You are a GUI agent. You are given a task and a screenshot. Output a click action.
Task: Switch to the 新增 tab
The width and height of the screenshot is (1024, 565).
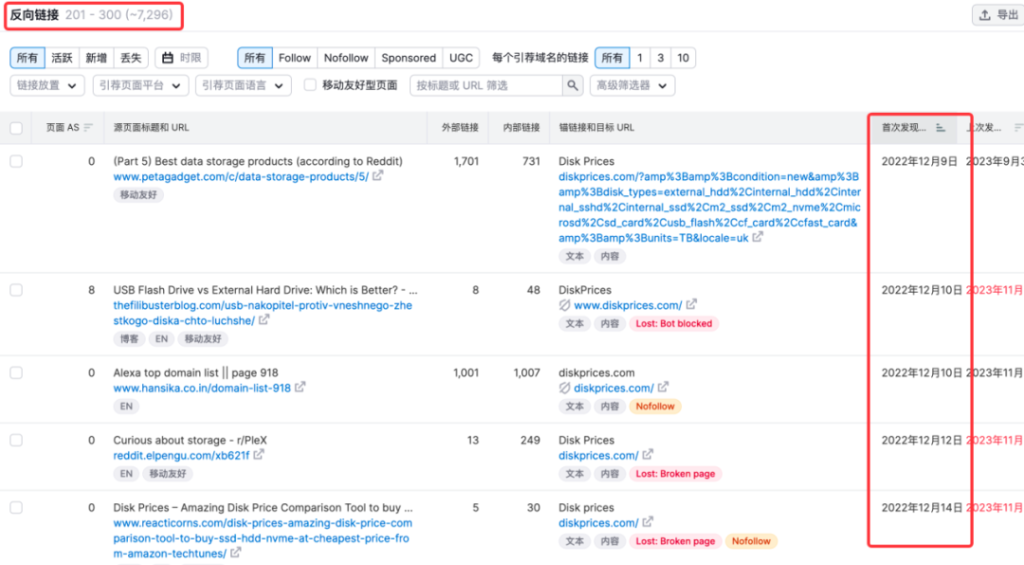tap(96, 58)
